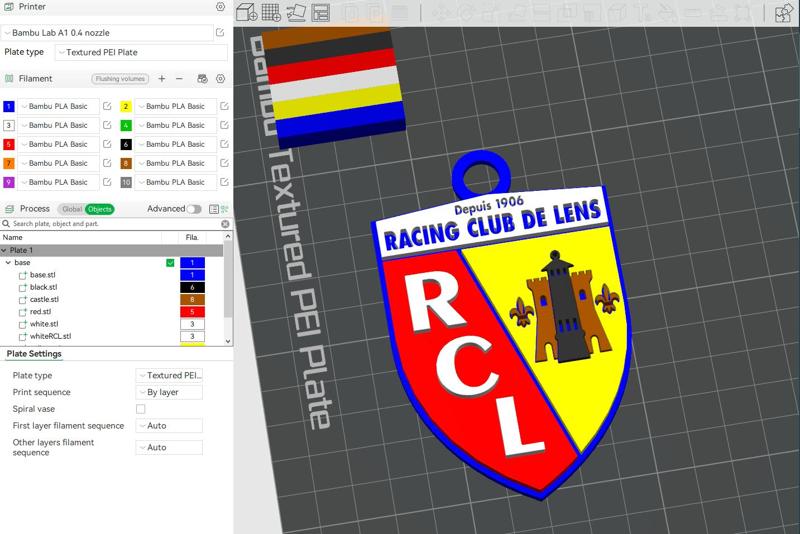
Task: Select base.stl part in object list
Action: [x=43, y=275]
